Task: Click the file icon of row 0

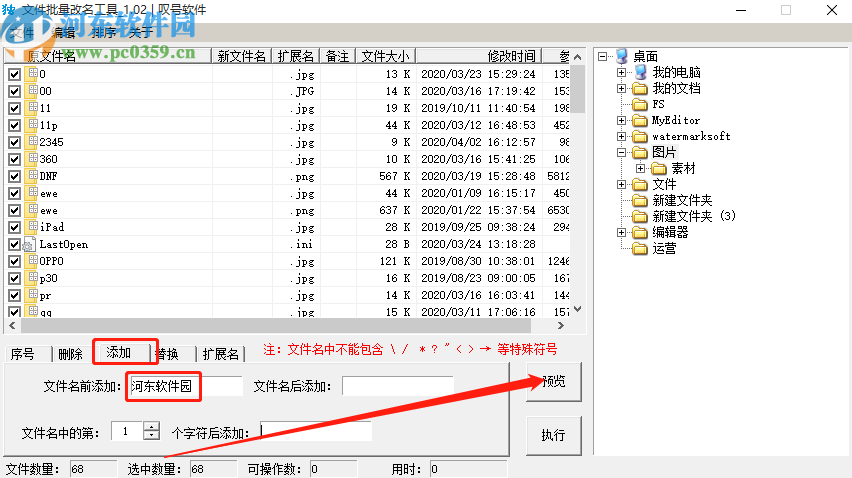Action: [x=32, y=73]
